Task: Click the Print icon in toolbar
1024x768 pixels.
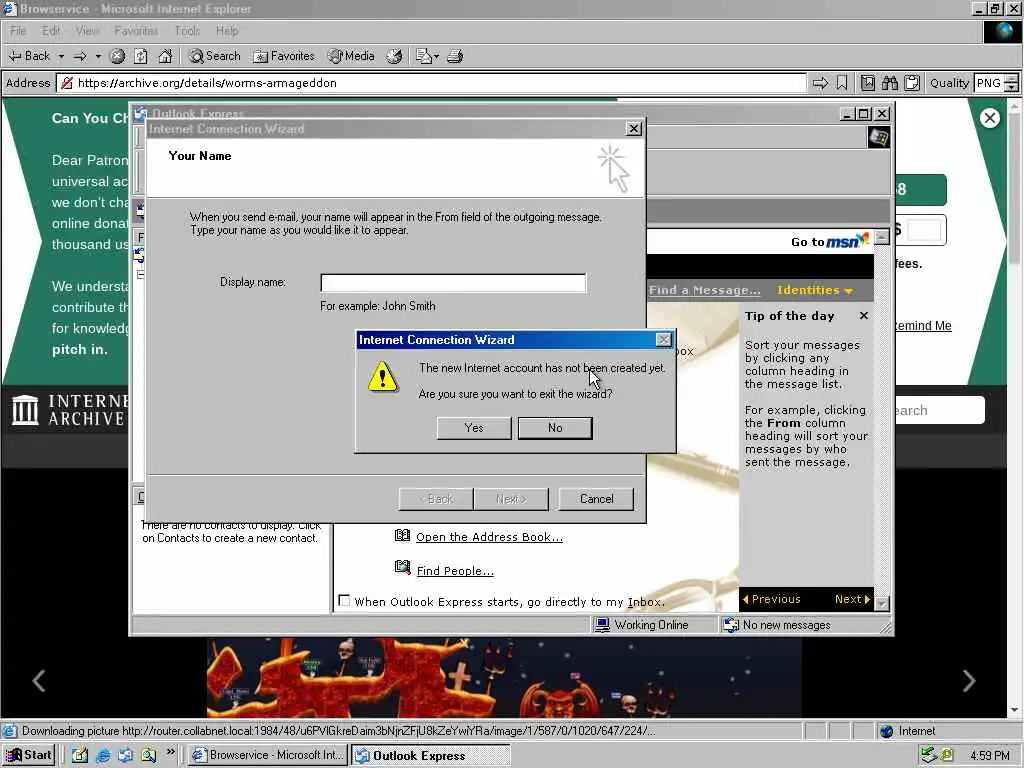Action: 455,56
